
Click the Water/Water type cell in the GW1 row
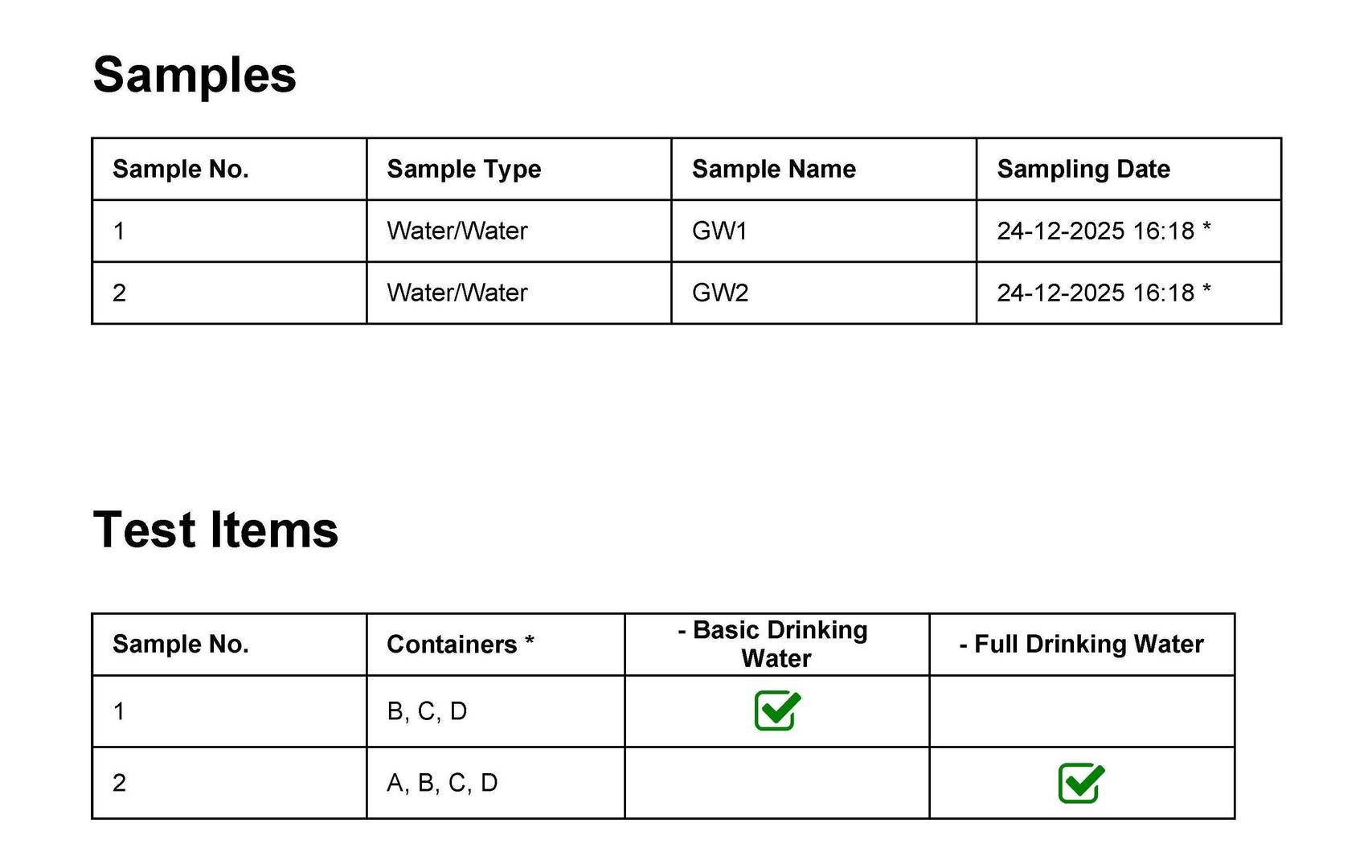point(457,231)
